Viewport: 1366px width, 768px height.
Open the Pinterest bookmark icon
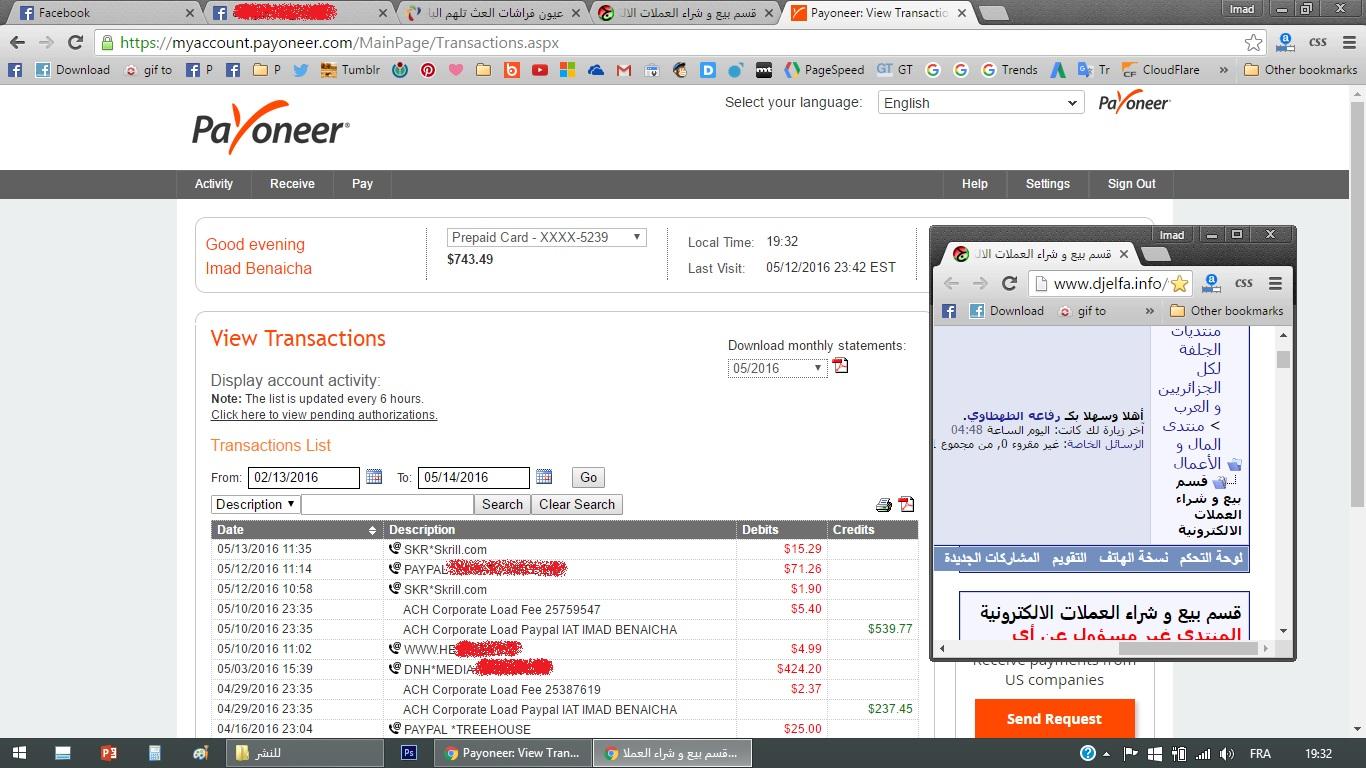(x=428, y=70)
